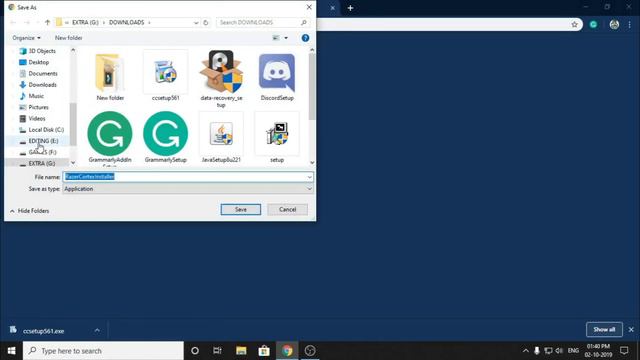Refresh the DOWNLOADS folder view

(206, 22)
